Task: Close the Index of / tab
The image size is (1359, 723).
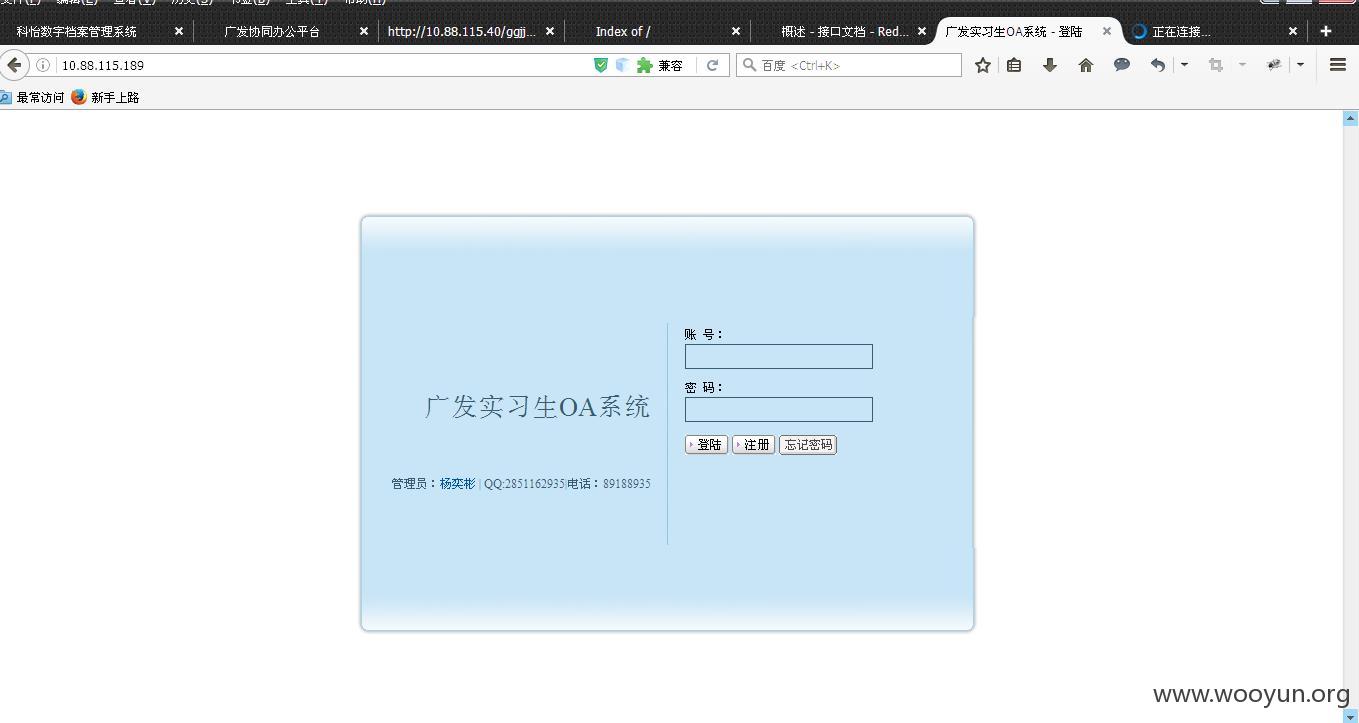Action: 736,31
